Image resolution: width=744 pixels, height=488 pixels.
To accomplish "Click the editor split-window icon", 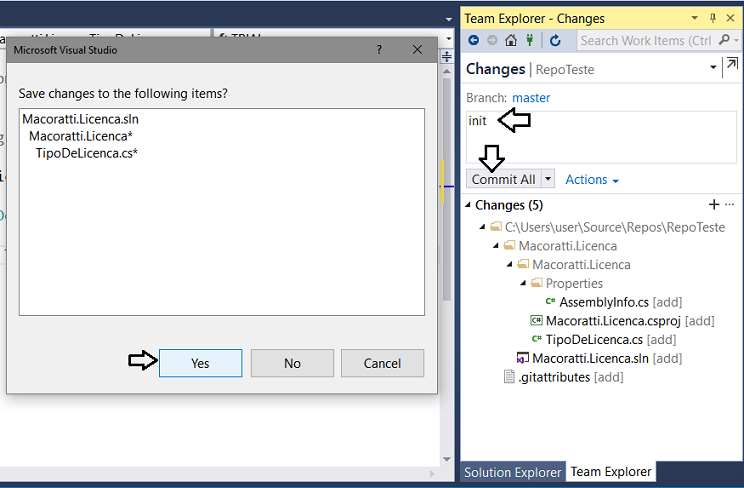I will tap(446, 57).
